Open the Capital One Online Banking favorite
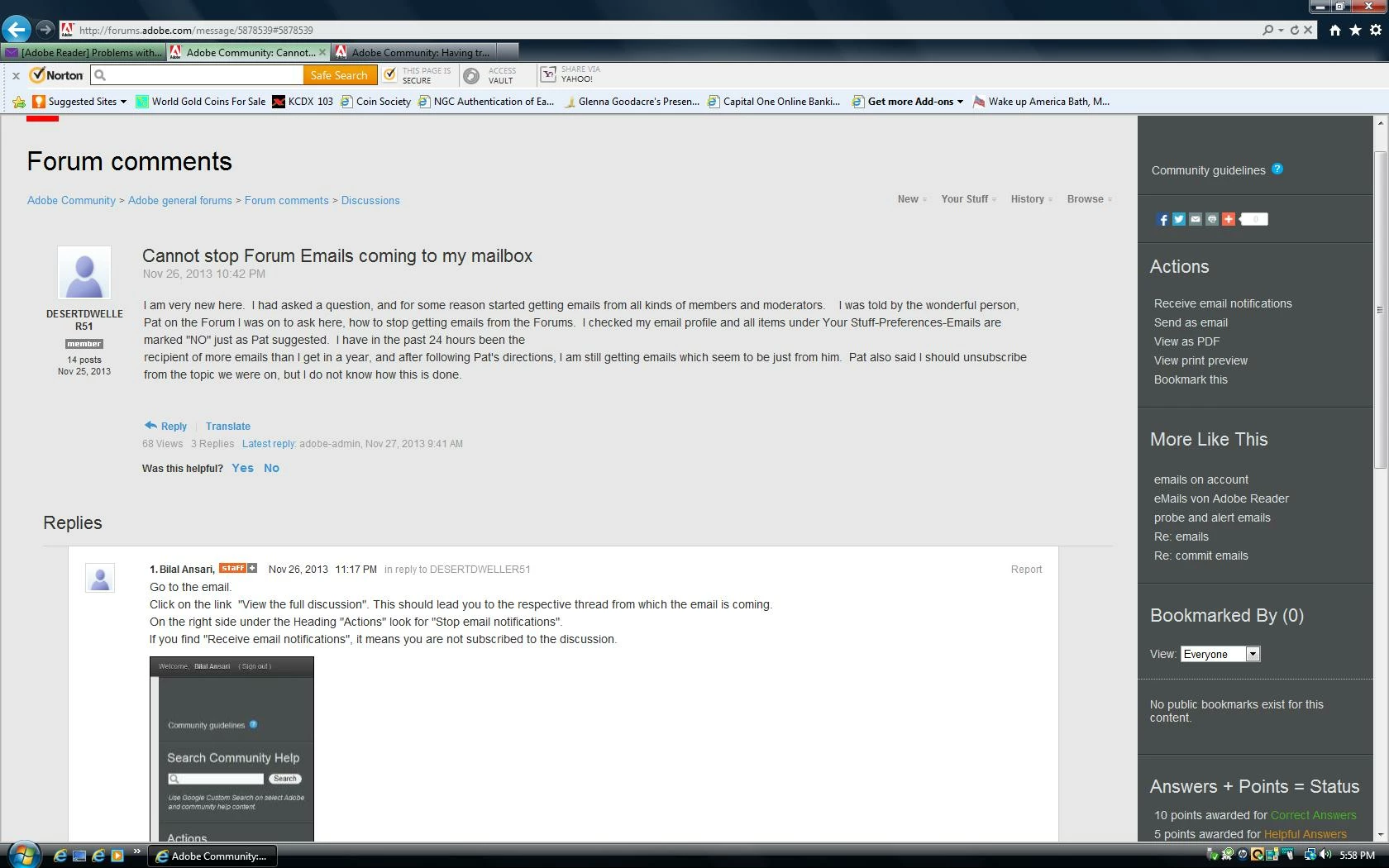 774,102
